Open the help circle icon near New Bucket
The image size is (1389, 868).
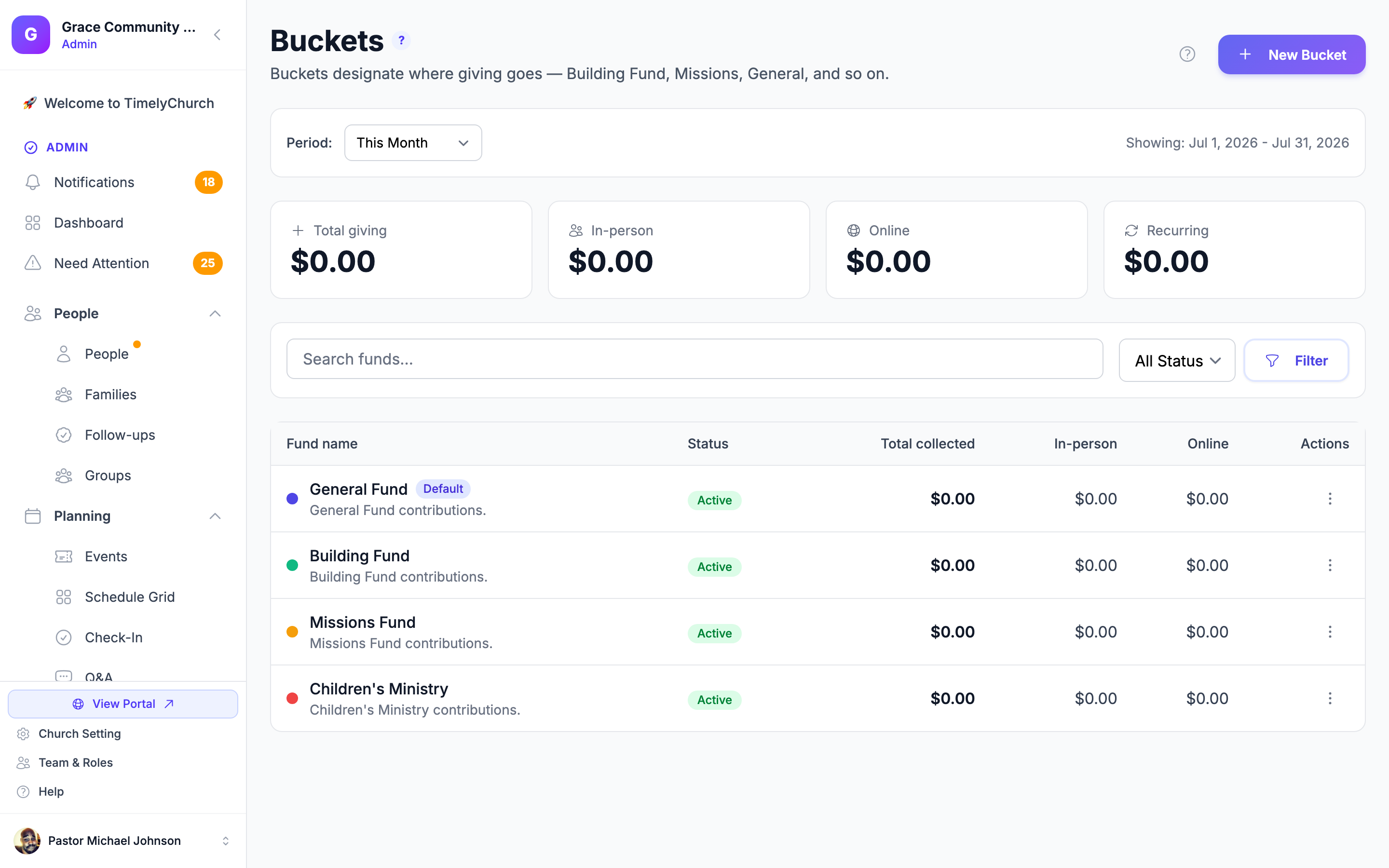[x=1187, y=54]
